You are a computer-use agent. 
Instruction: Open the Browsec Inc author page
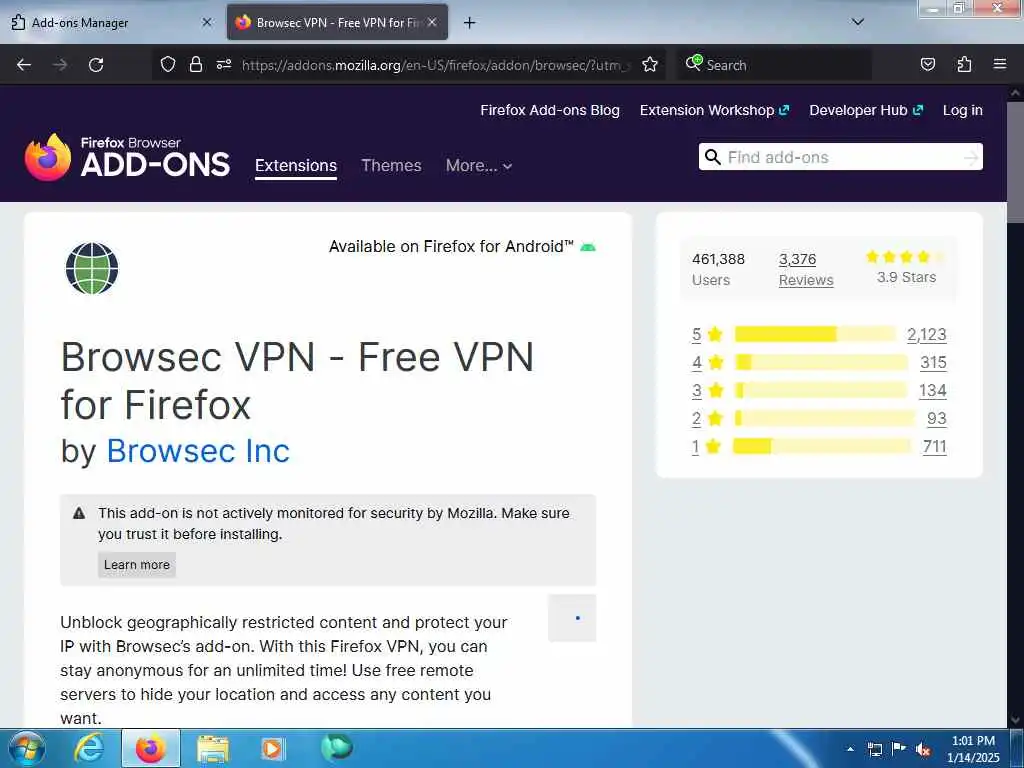198,451
